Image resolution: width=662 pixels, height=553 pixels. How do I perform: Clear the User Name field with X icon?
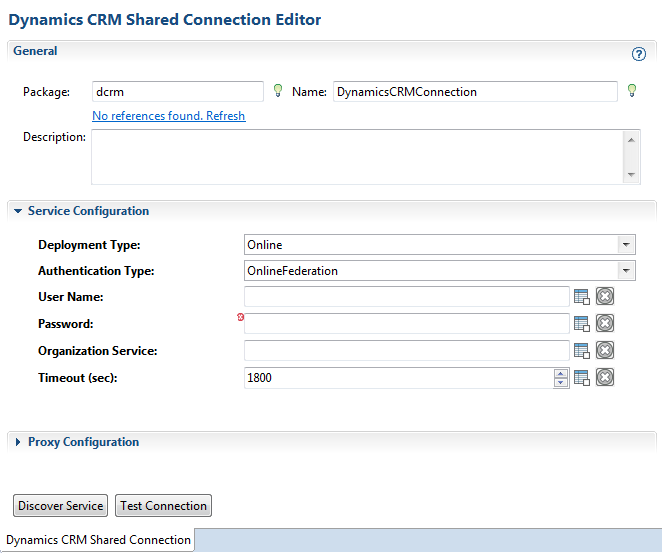coord(604,296)
